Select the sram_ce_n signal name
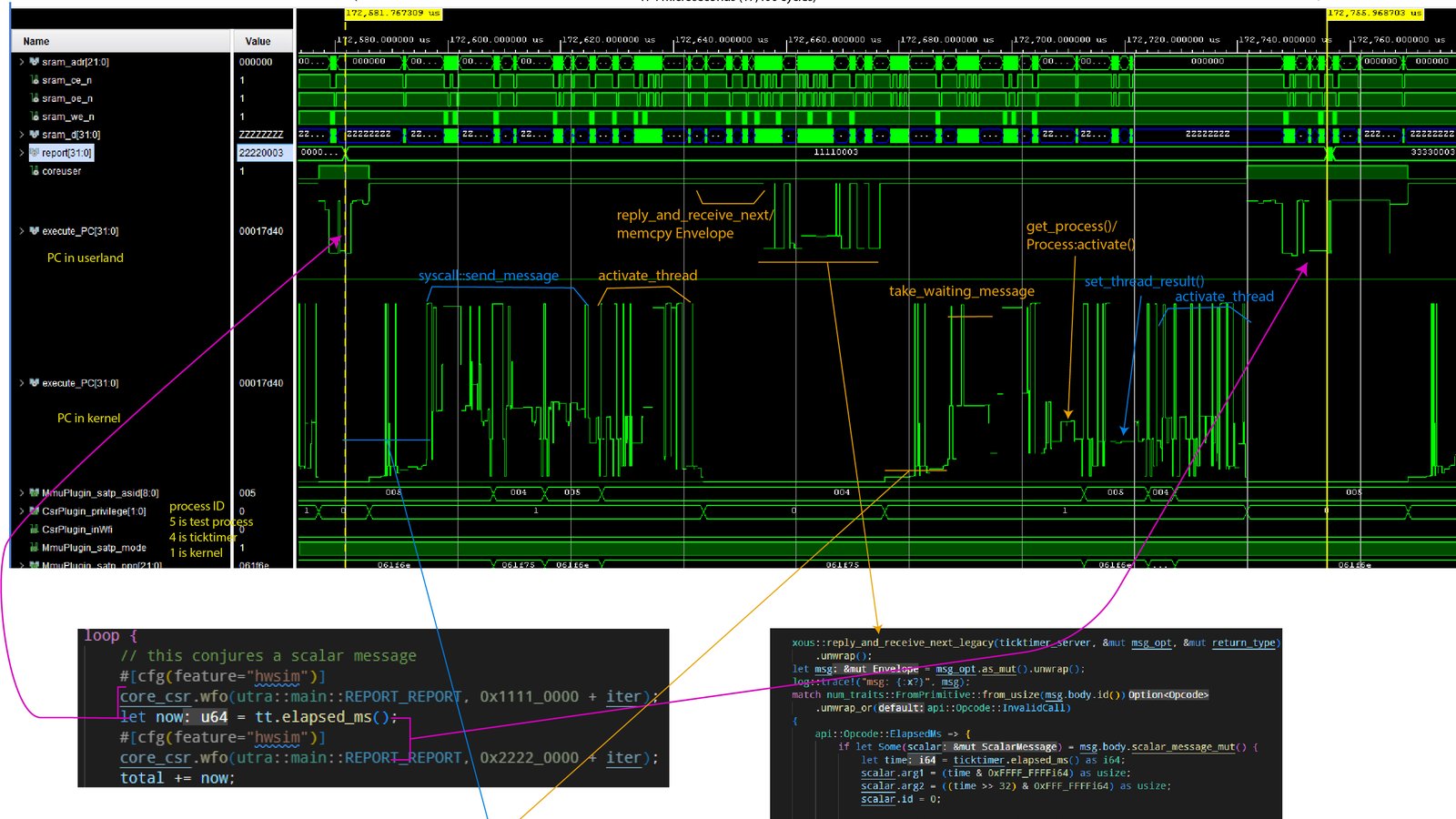1456x819 pixels. (66, 80)
